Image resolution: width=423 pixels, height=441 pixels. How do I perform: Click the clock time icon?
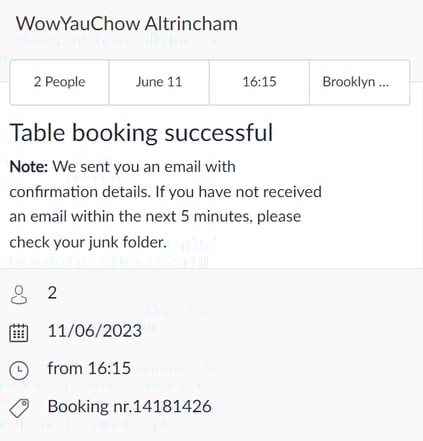pos(19,370)
